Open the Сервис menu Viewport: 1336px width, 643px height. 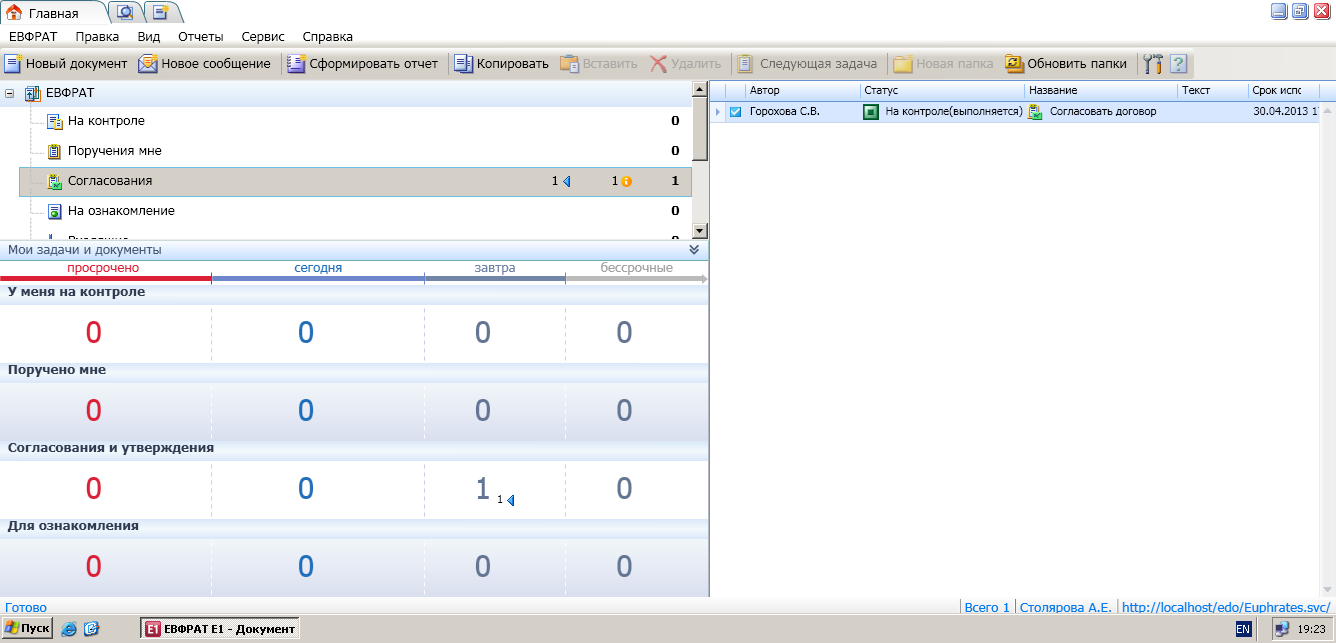(x=263, y=37)
